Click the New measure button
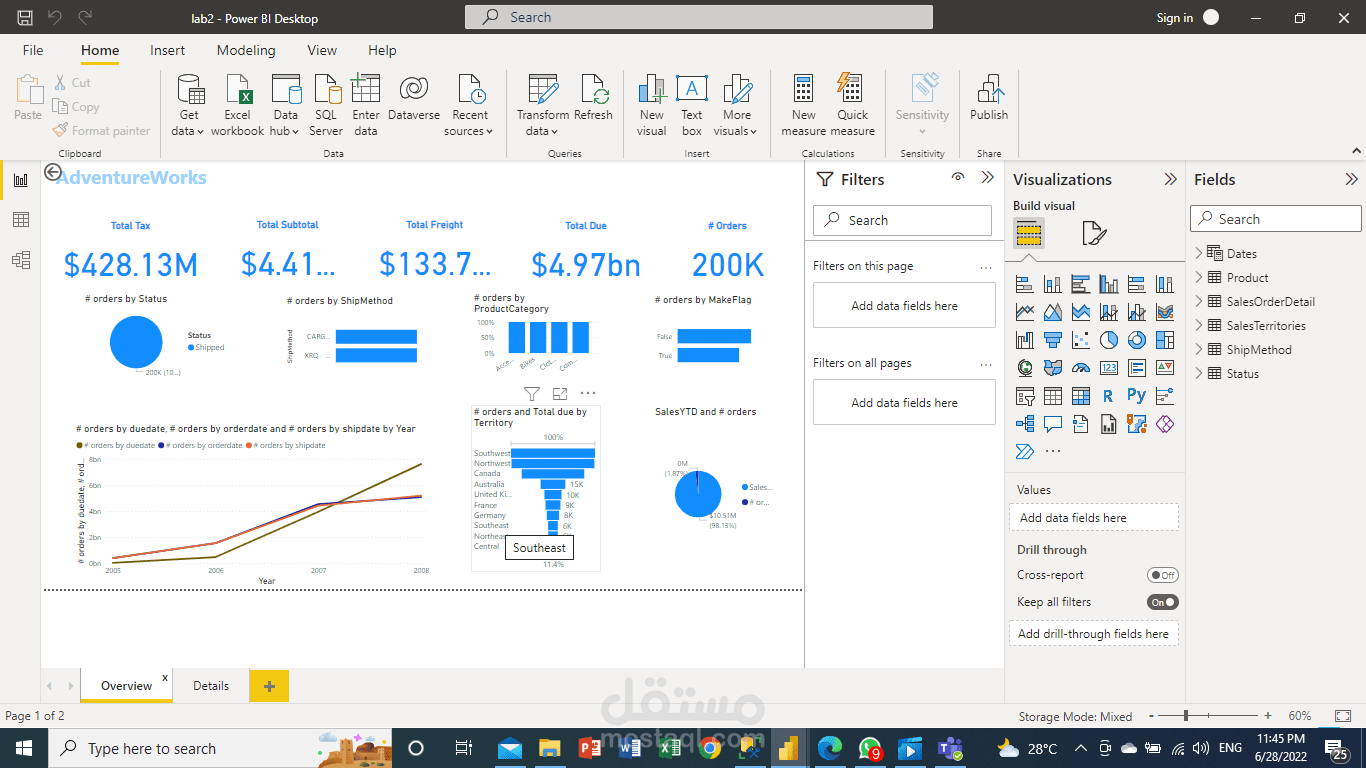Viewport: 1366px width, 768px height. 804,105
